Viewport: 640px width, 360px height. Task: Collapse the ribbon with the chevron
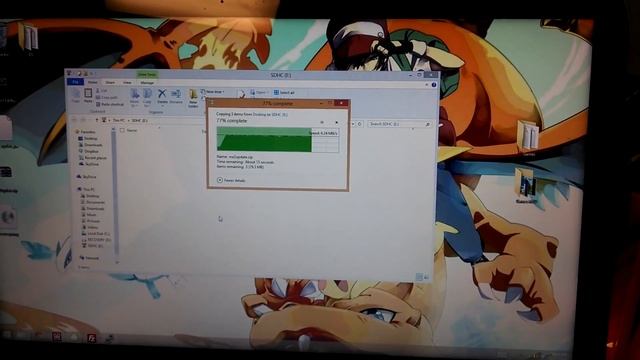[x=427, y=85]
